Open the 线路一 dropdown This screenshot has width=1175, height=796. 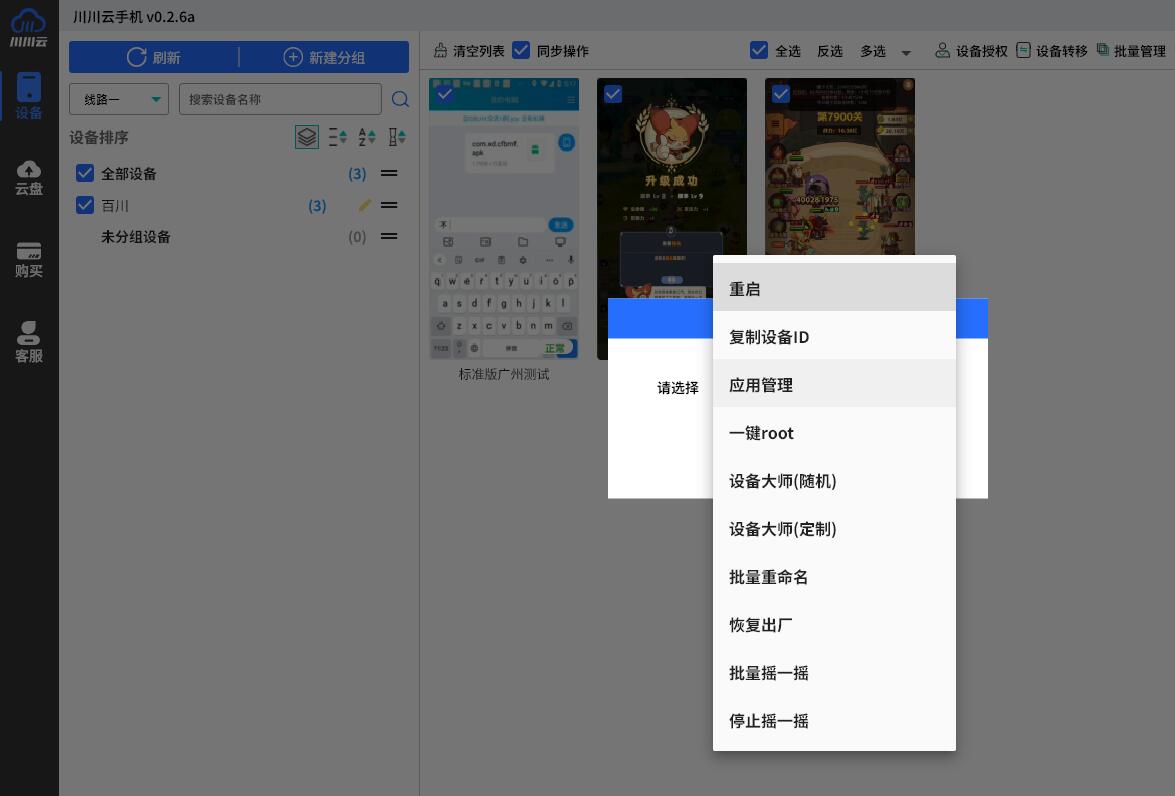[119, 99]
